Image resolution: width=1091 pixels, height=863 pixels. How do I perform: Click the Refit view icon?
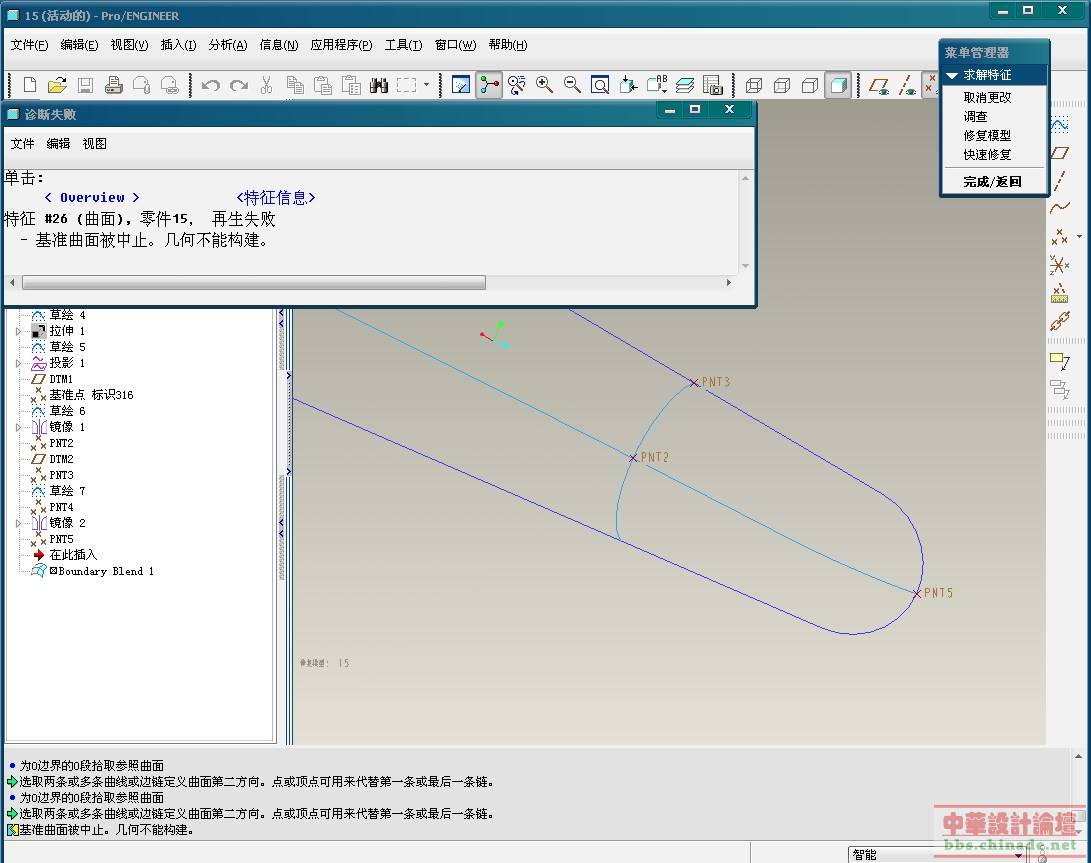click(600, 85)
